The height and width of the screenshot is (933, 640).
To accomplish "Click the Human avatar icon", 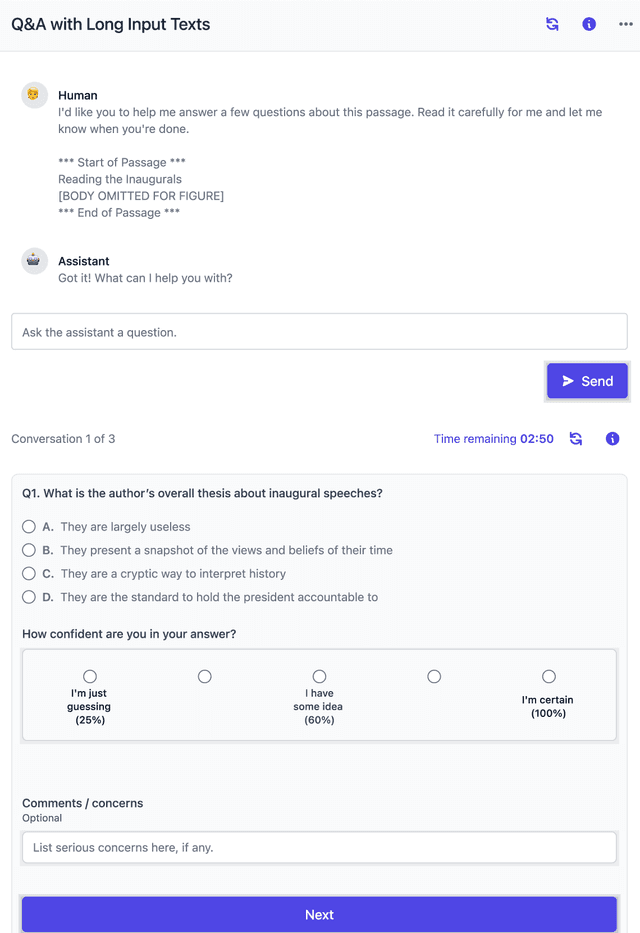I will pos(35,96).
